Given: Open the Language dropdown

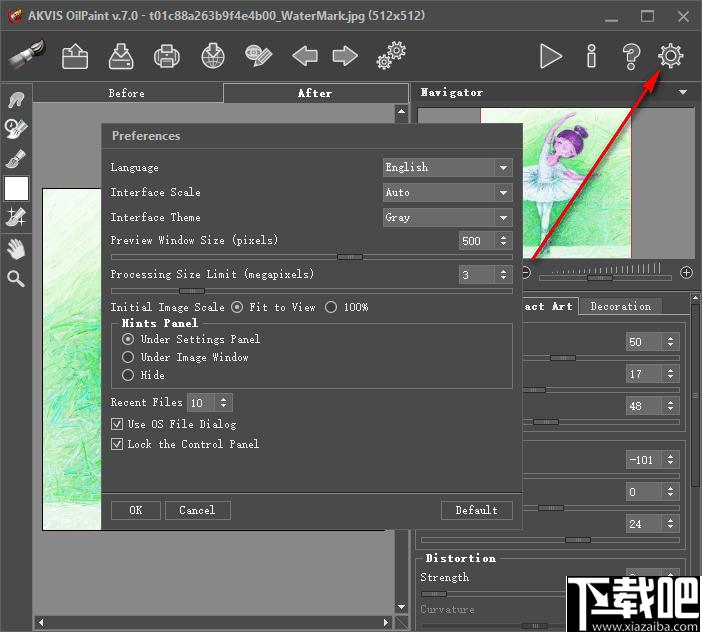Looking at the screenshot, I should tap(448, 167).
